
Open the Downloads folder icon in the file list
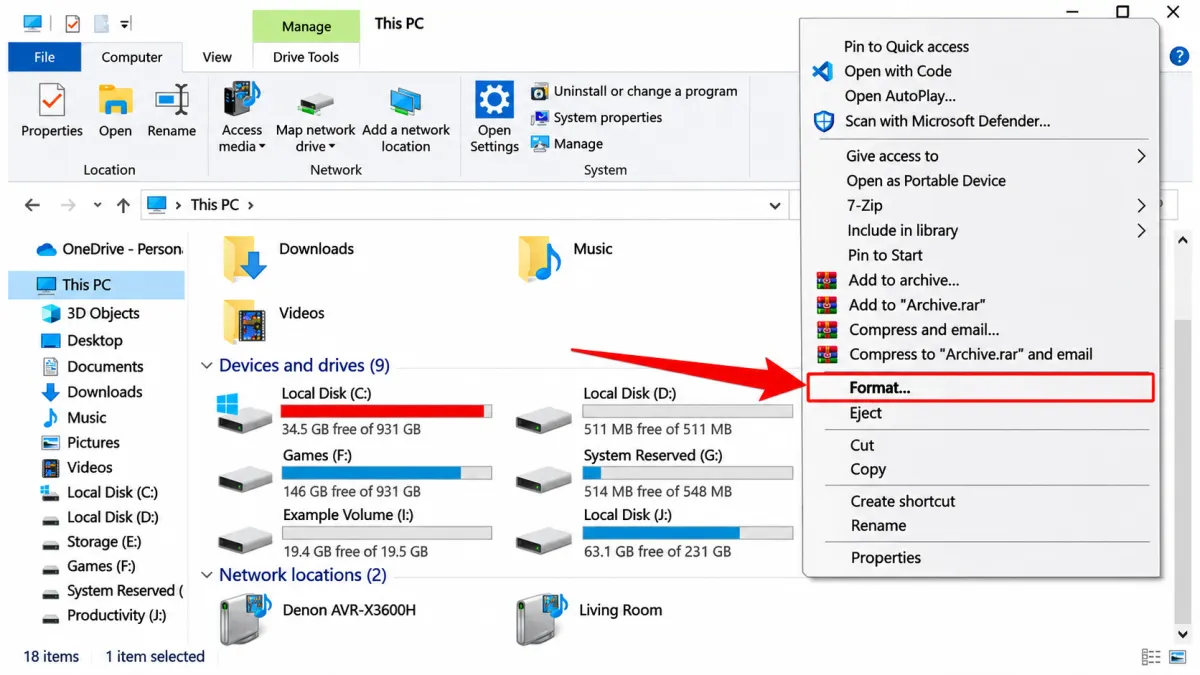244,258
